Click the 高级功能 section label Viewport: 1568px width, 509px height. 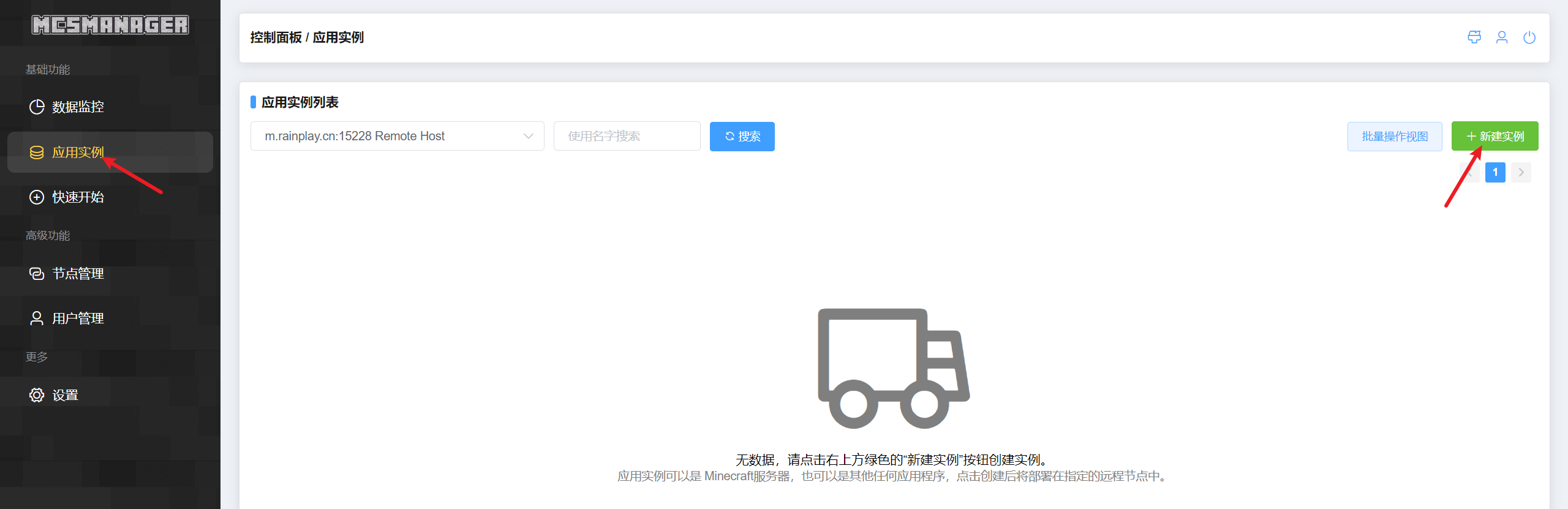(48, 235)
